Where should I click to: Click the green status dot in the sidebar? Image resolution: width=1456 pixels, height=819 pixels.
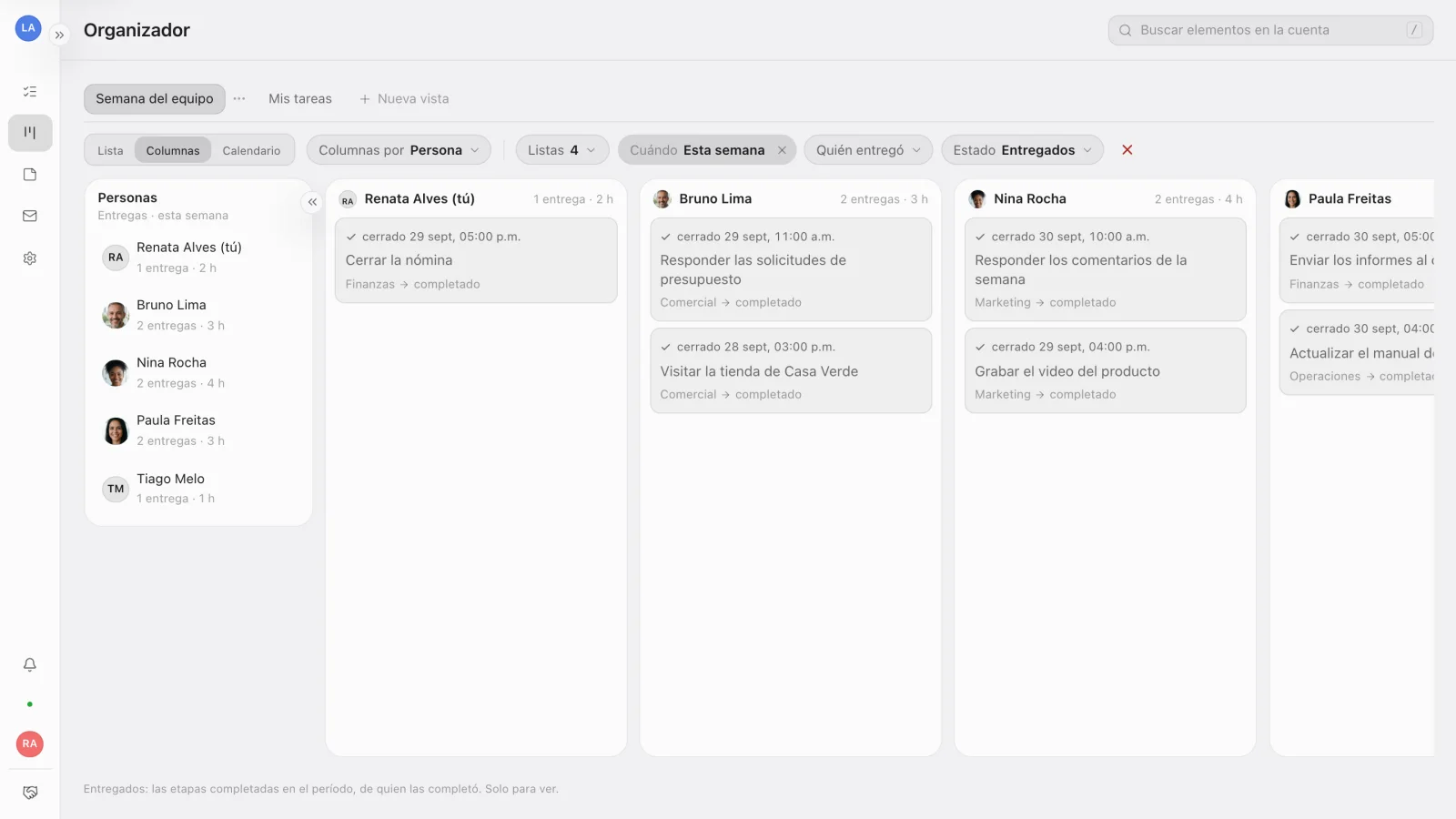[30, 704]
